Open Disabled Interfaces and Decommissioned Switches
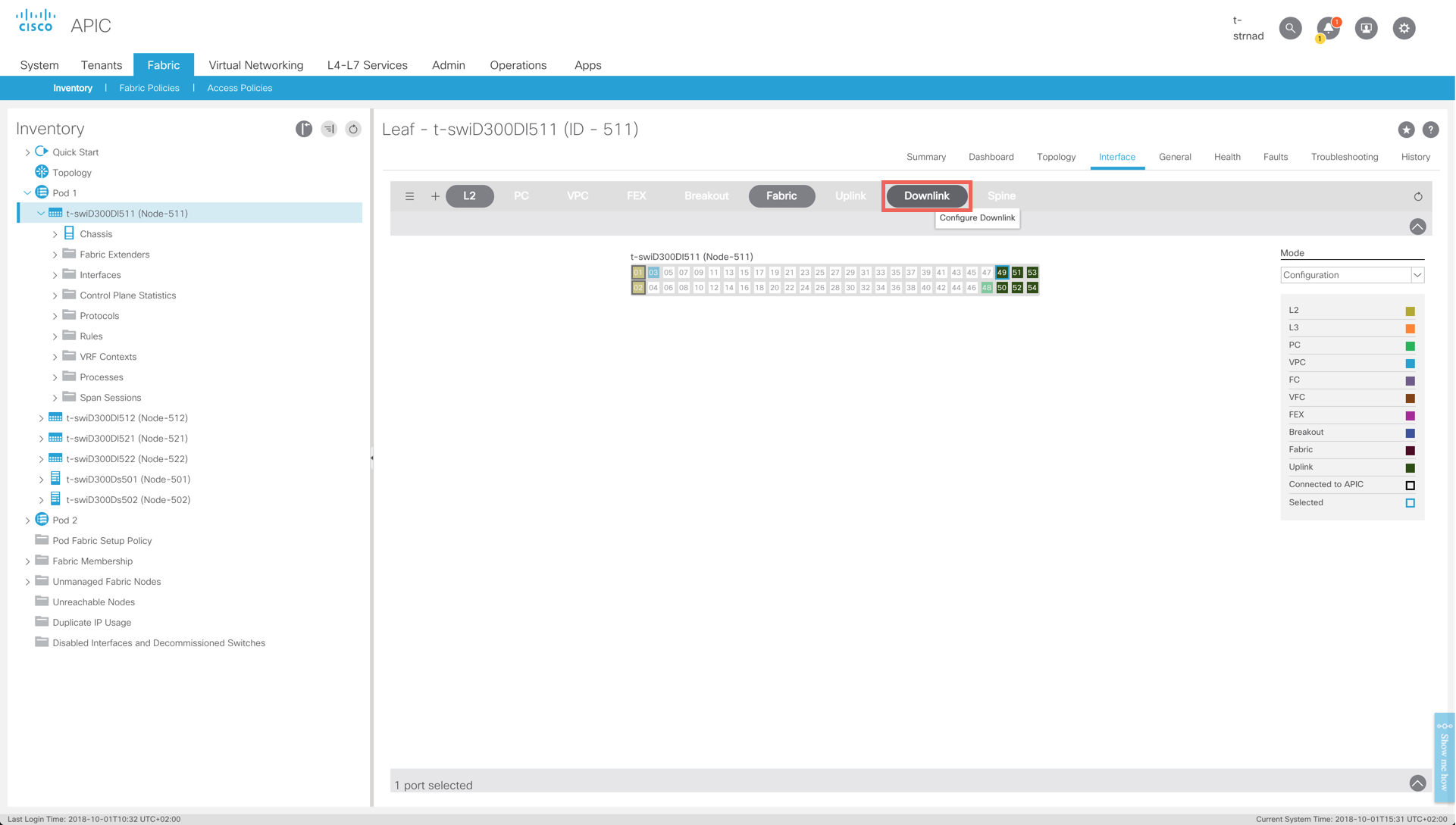This screenshot has width=1456, height=825. 158,643
